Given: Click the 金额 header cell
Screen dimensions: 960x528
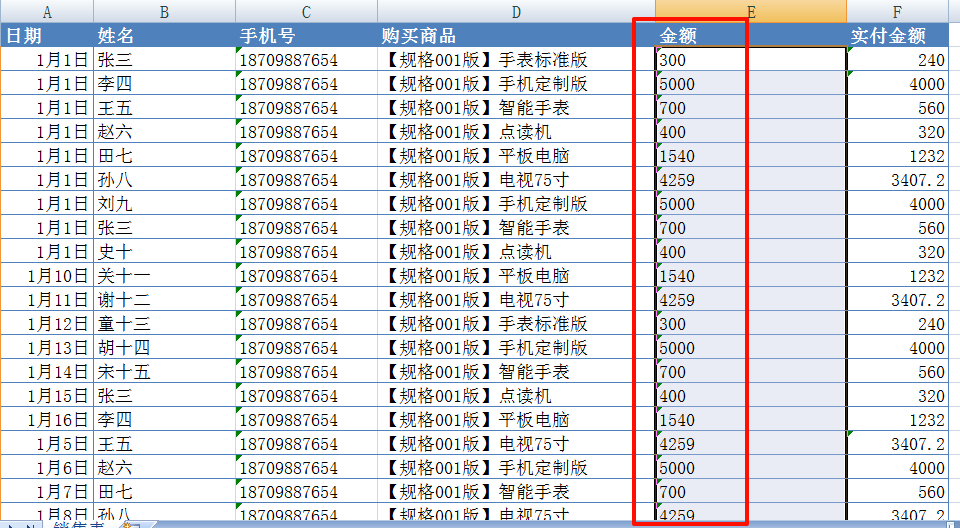Looking at the screenshot, I should [751, 36].
